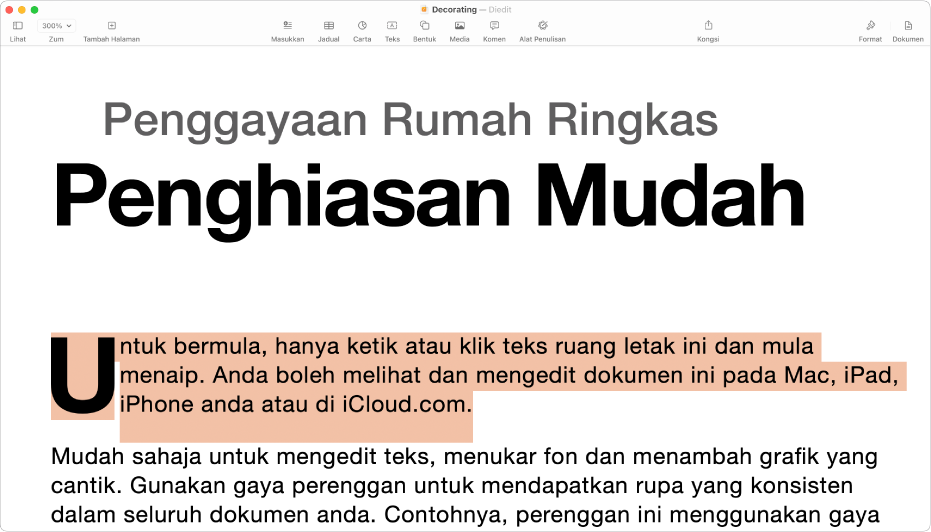Maximize the window with green button

pos(34,10)
